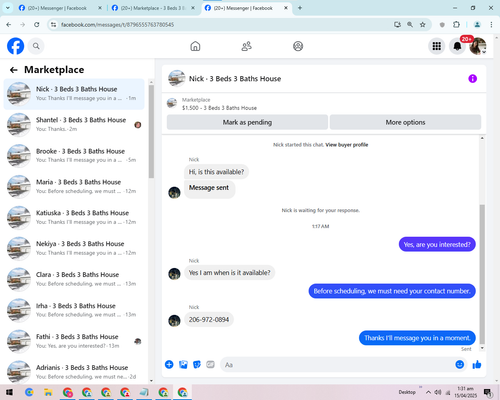
Task: Show hidden system tray icons
Action: [428, 392]
